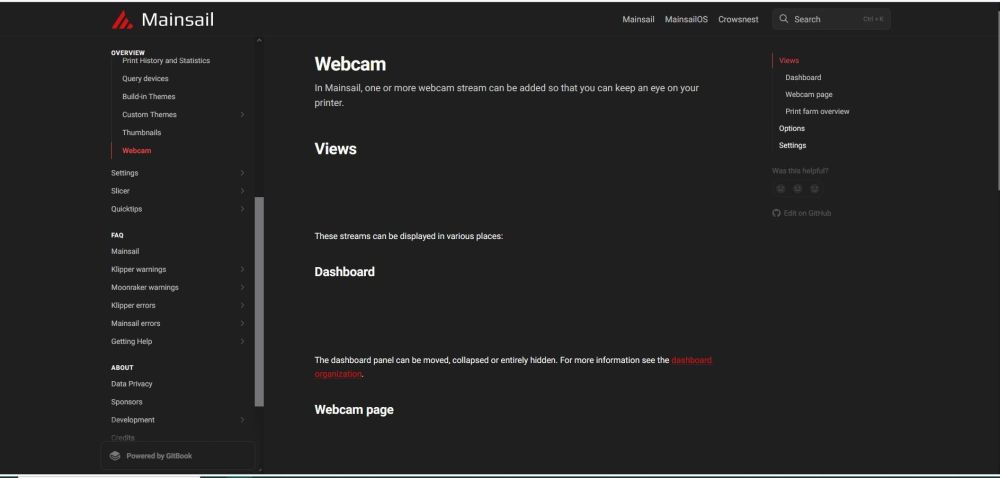
Task: Click the Webcam page subsection heading
Action: [354, 410]
